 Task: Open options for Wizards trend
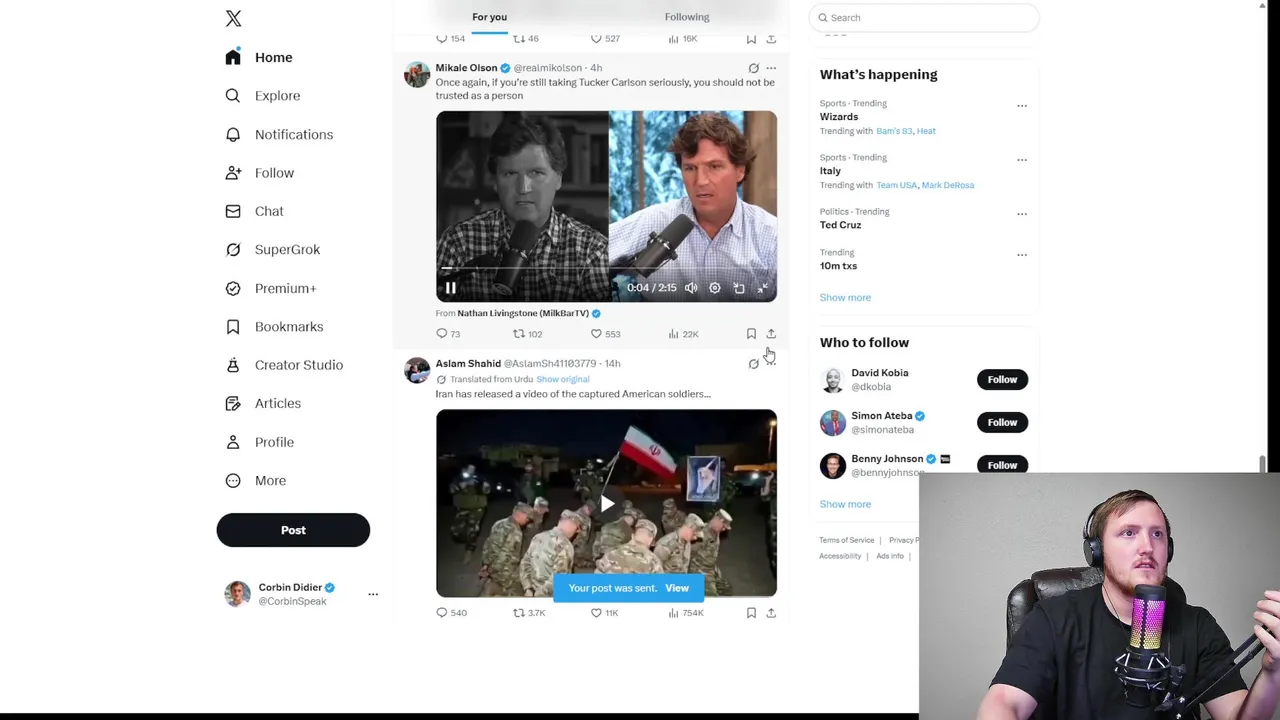point(1022,105)
